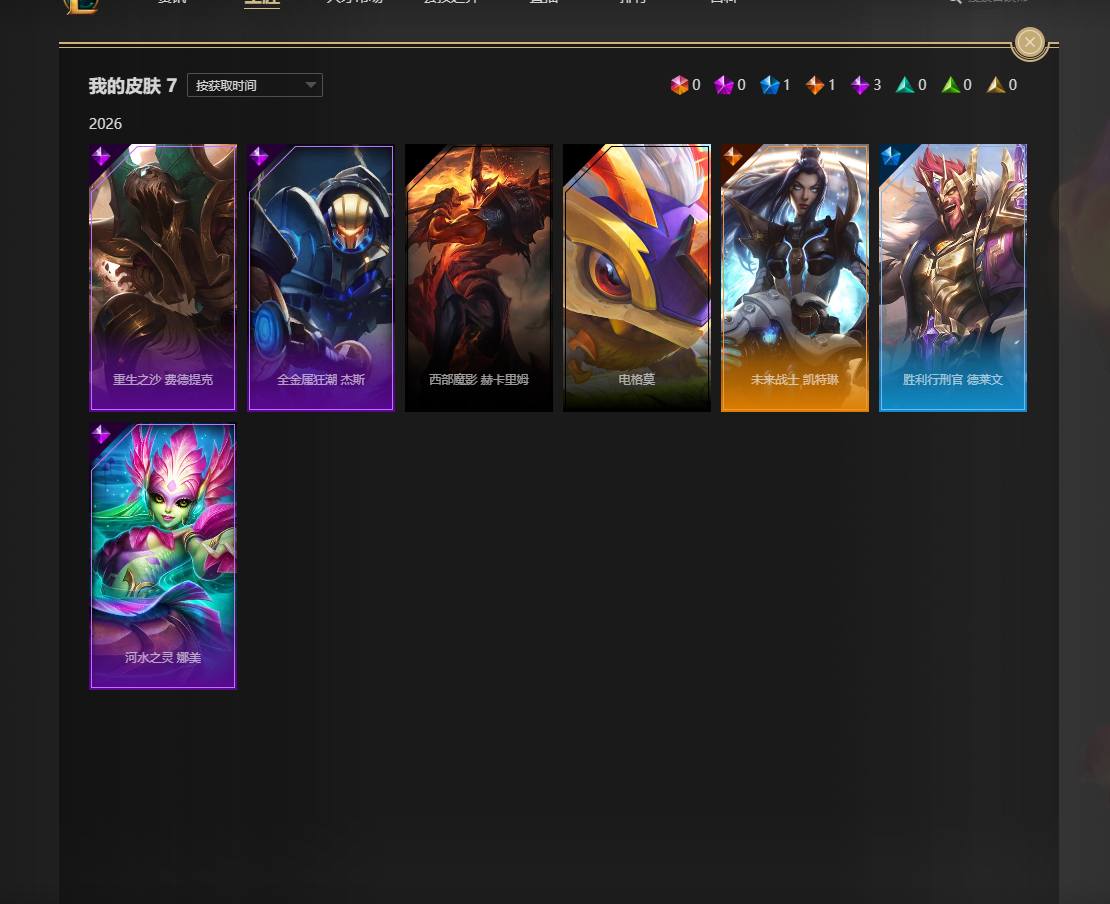Close the skins panel with the round X
1110x904 pixels.
point(1029,43)
